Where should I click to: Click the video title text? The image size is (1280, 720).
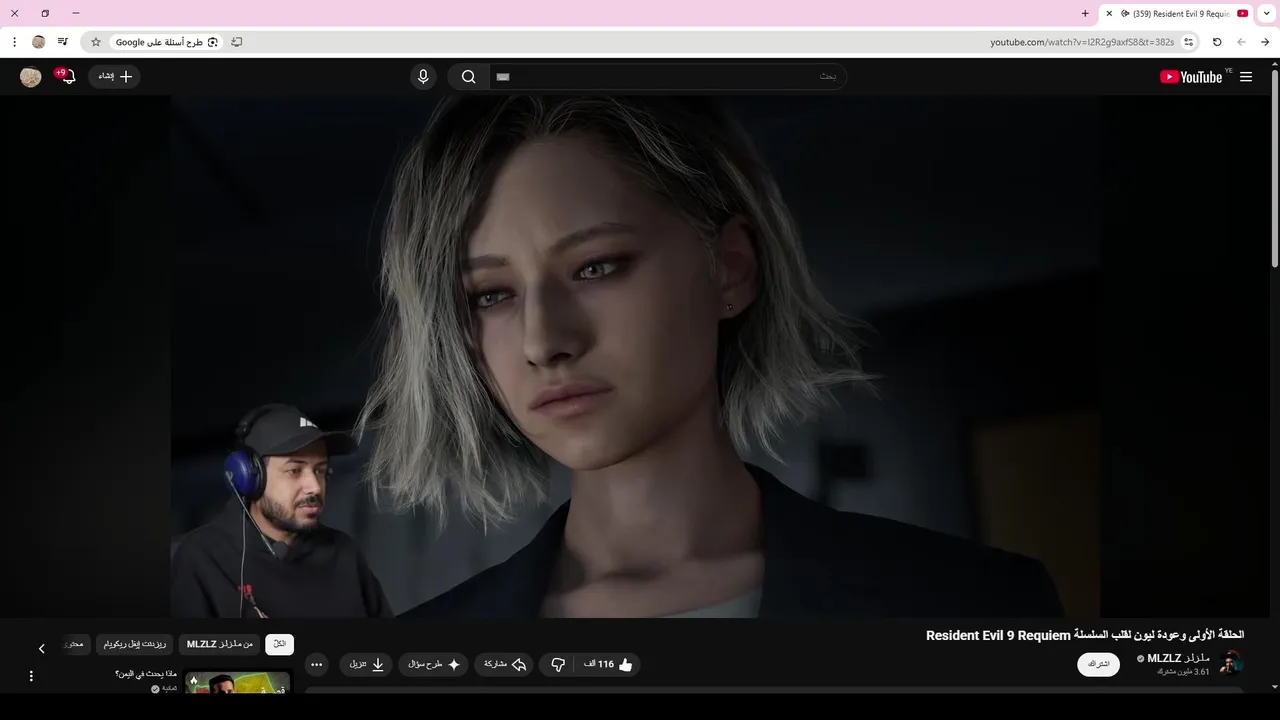tap(1085, 635)
